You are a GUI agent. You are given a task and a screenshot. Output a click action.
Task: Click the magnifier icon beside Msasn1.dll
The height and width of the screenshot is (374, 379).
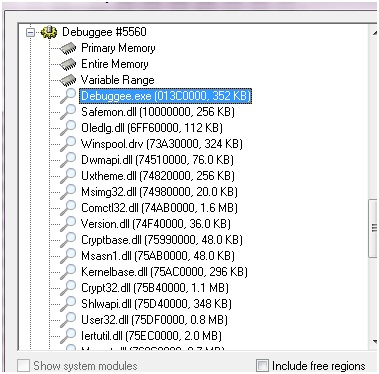point(68,256)
